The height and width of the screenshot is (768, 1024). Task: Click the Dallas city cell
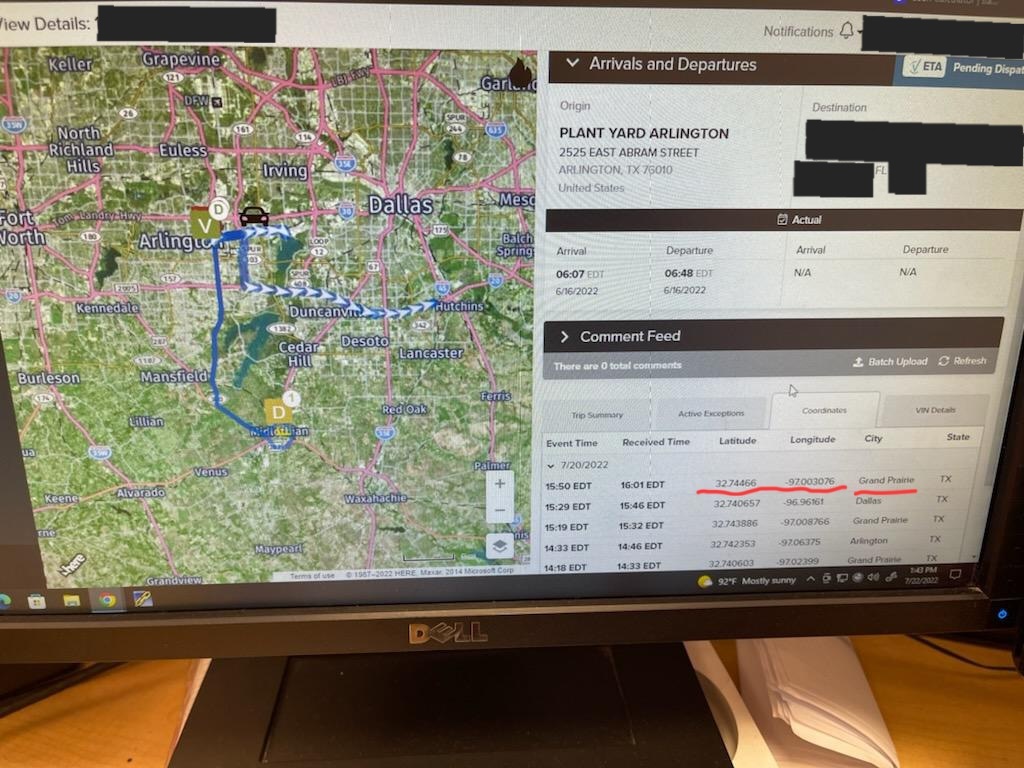pyautogui.click(x=868, y=501)
